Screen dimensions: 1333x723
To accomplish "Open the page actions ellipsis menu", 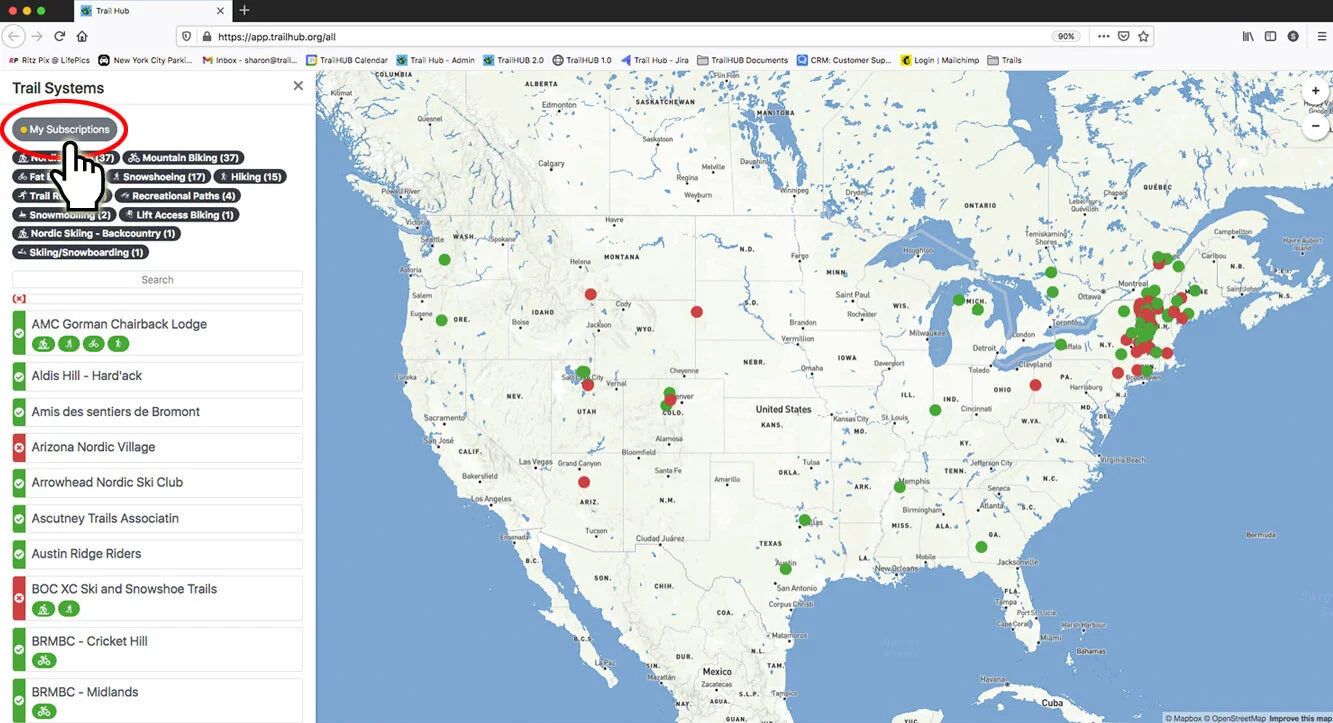I will 1104,36.
